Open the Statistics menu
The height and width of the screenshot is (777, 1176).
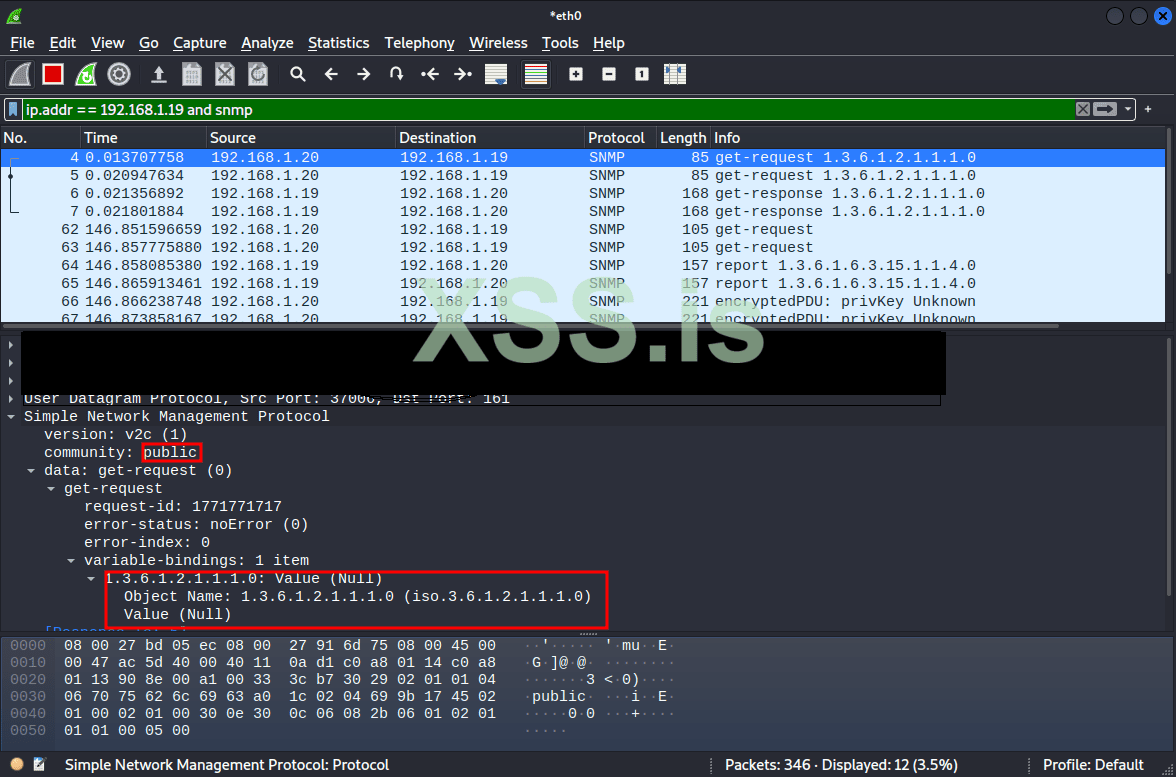[338, 43]
